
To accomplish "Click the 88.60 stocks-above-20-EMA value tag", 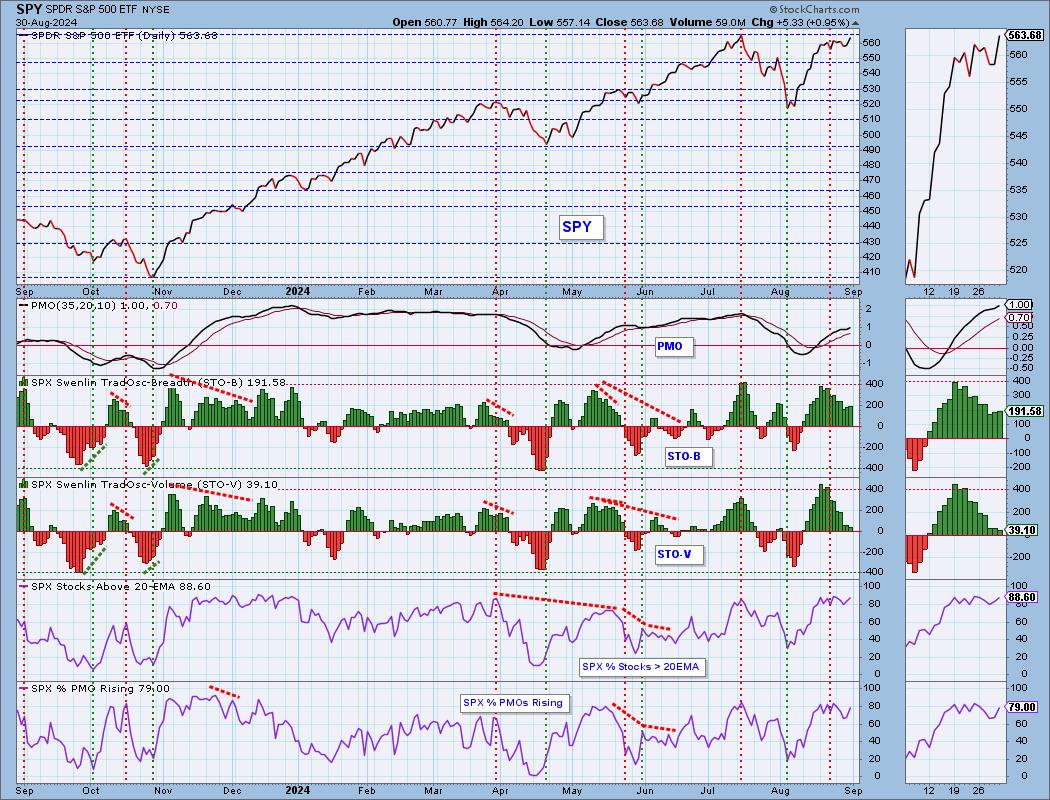I will [x=1023, y=597].
